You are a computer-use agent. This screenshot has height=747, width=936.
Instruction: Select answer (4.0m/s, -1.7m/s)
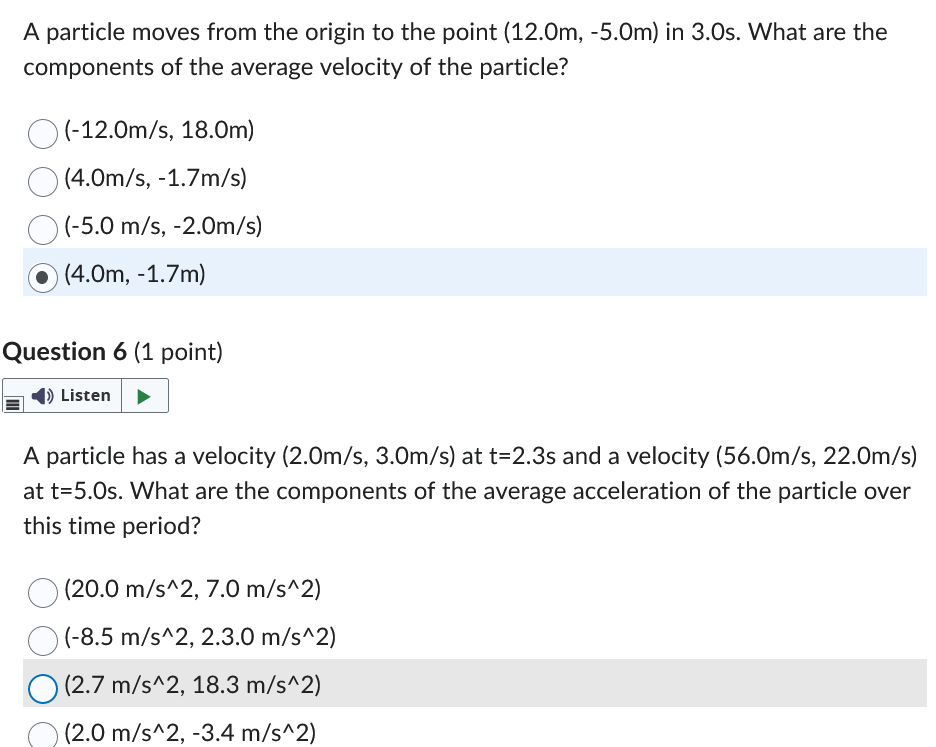42,181
